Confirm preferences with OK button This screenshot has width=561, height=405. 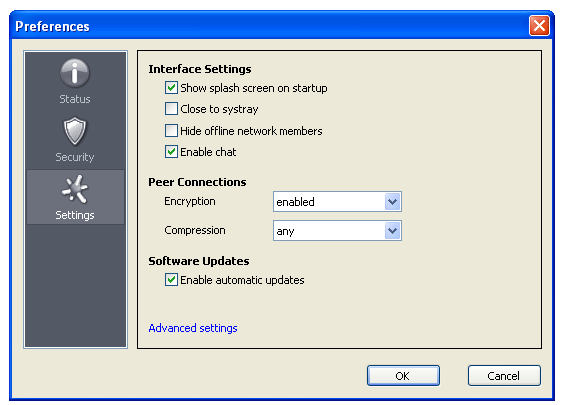coord(403,376)
